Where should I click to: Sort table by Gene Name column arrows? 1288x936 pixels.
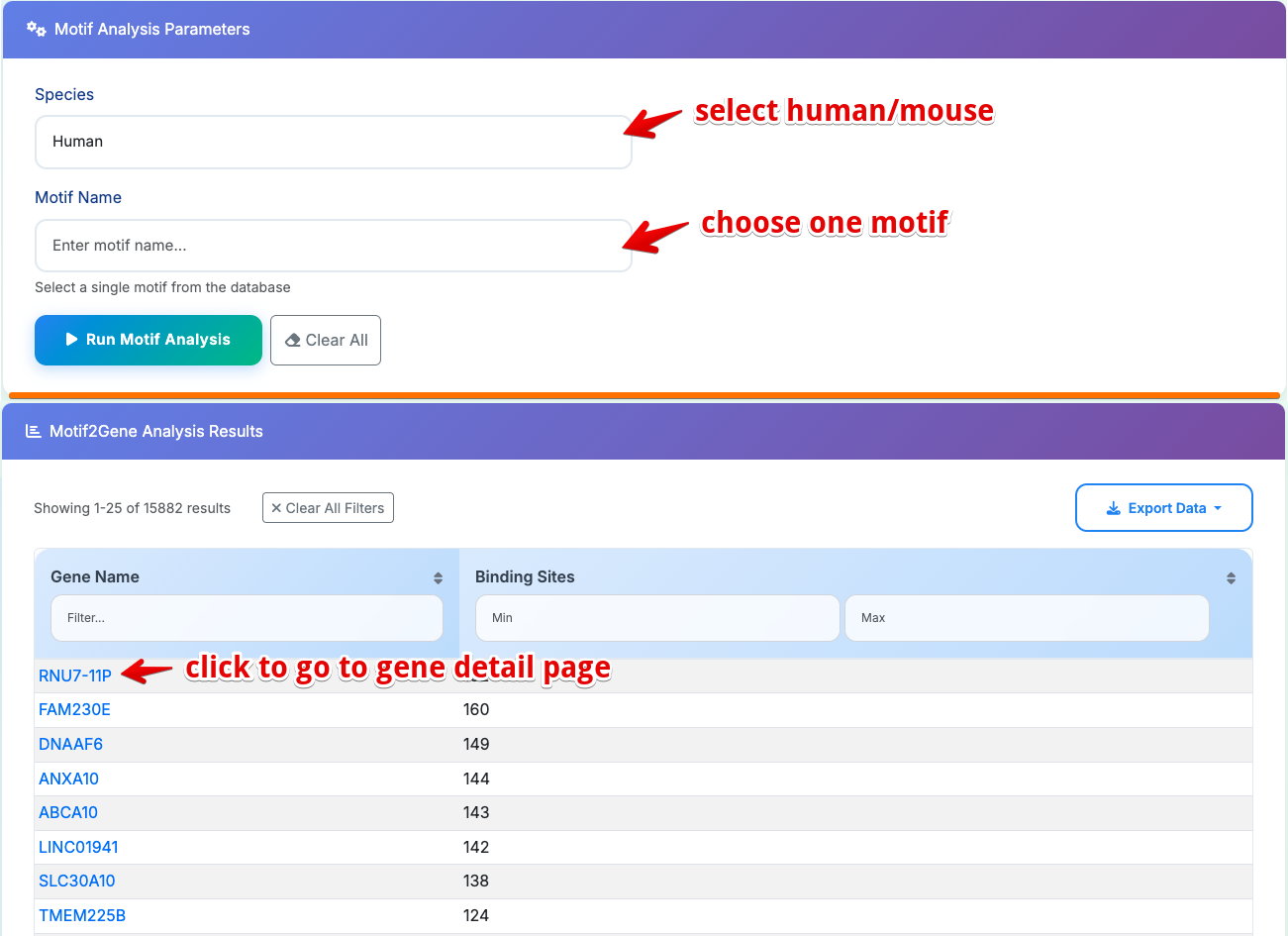(x=438, y=578)
